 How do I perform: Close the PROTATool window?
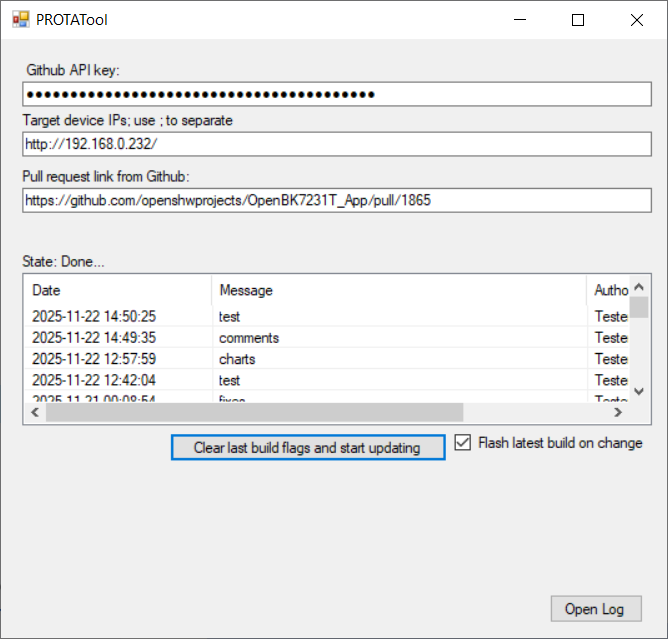[637, 20]
